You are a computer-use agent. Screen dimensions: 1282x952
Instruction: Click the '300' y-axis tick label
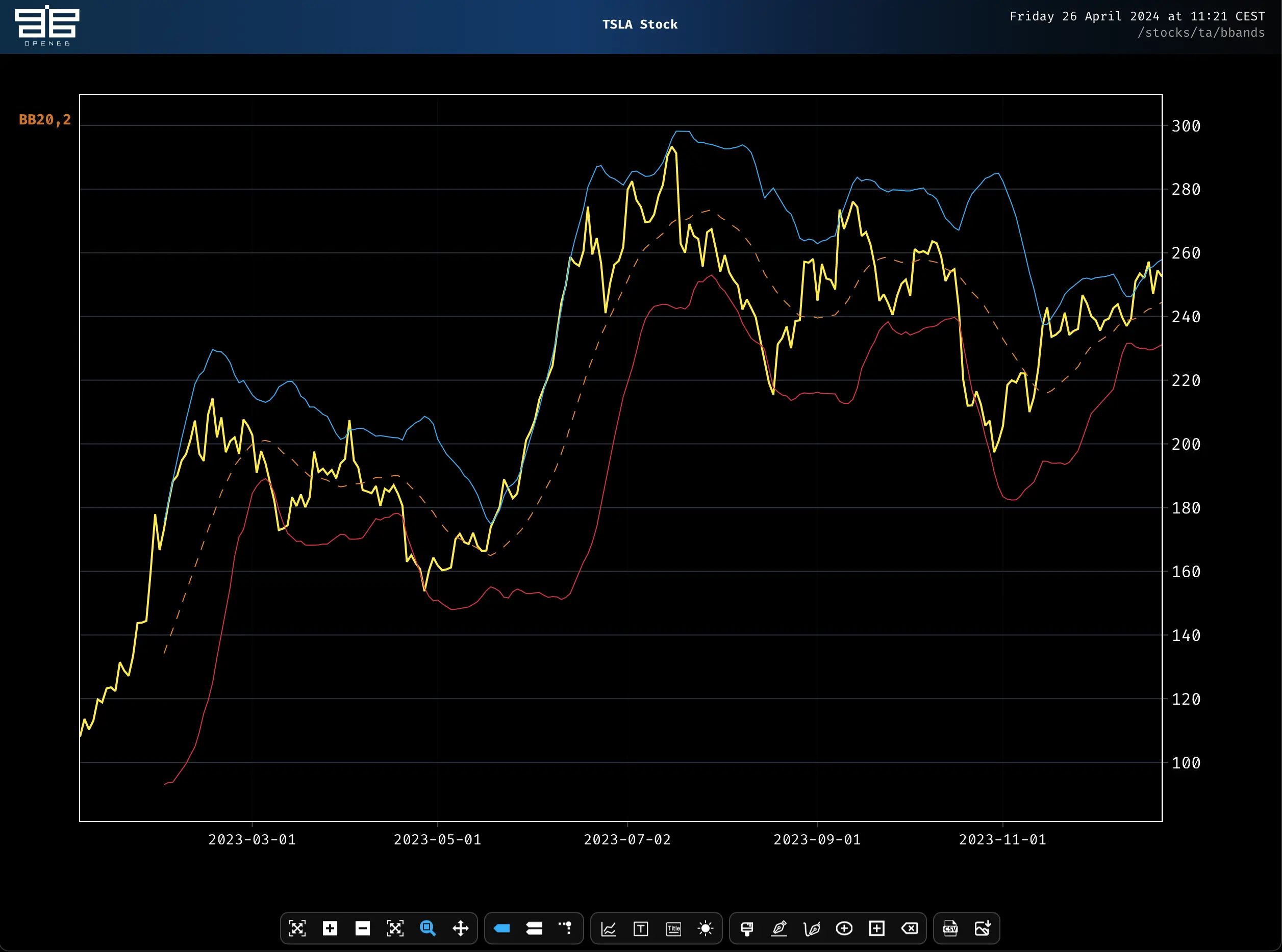pyautogui.click(x=1186, y=126)
